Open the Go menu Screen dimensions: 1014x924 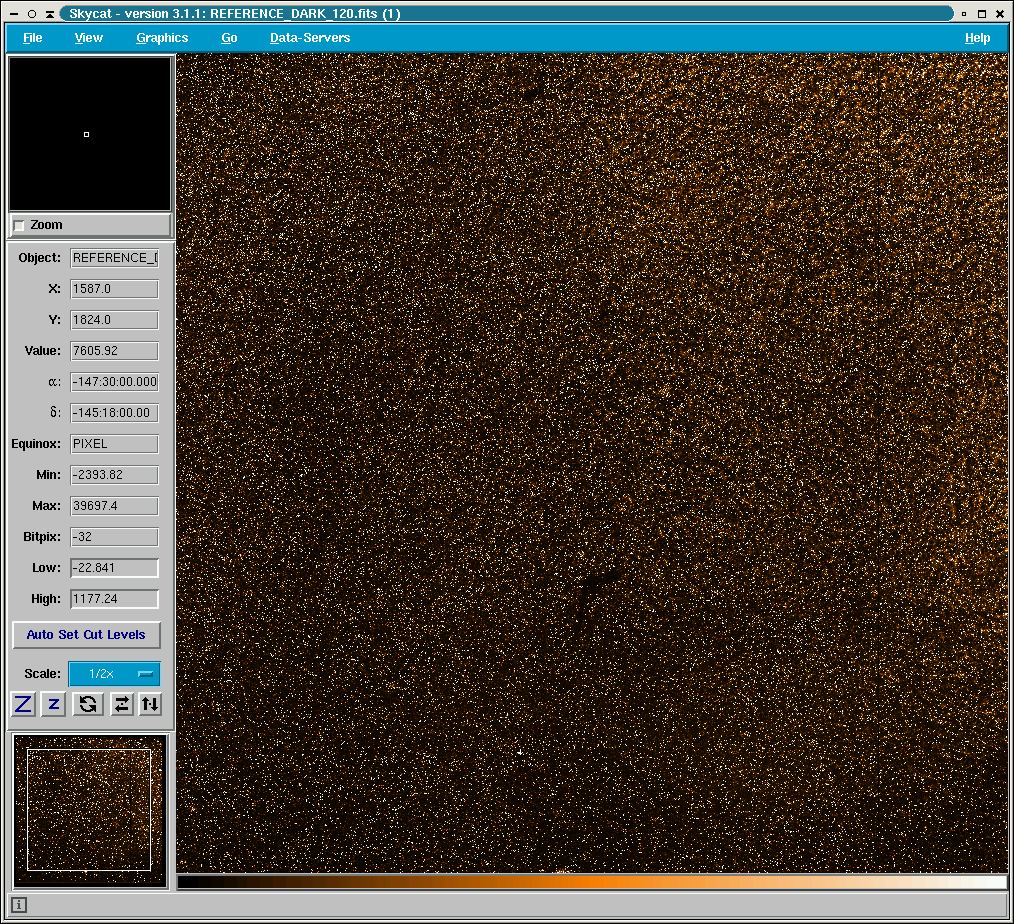click(229, 38)
